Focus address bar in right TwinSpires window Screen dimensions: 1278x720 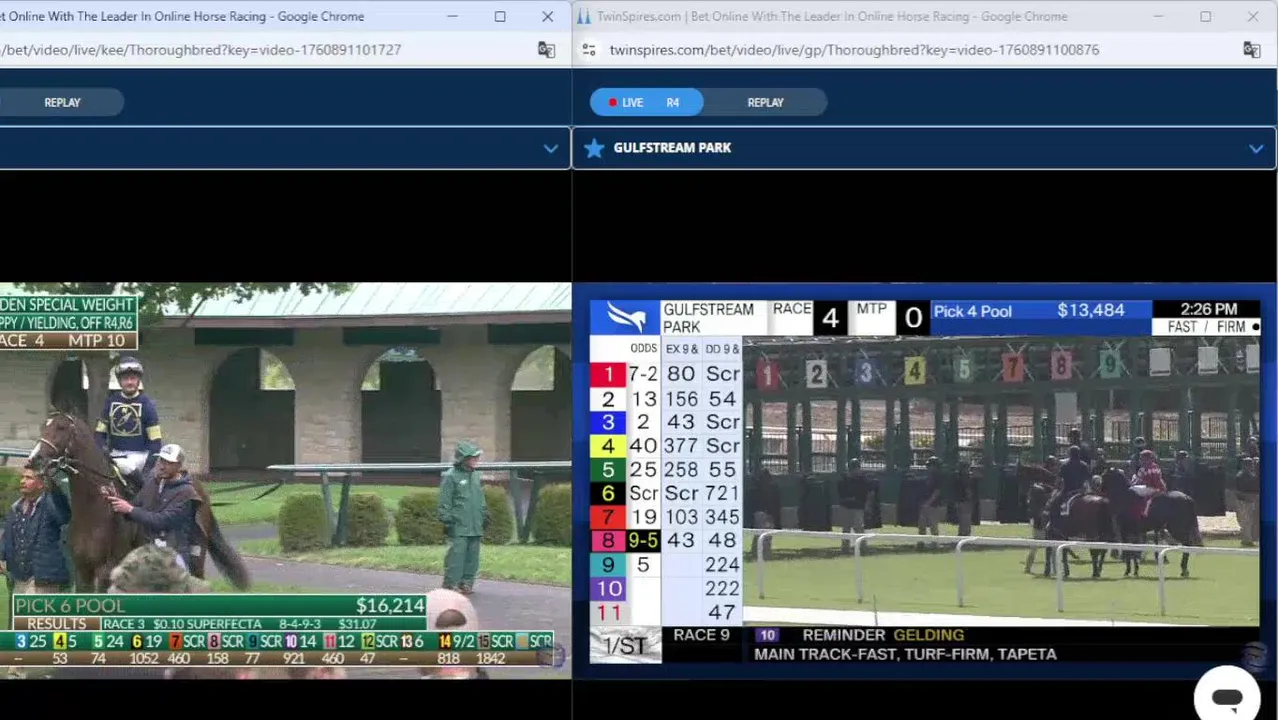click(x=854, y=49)
